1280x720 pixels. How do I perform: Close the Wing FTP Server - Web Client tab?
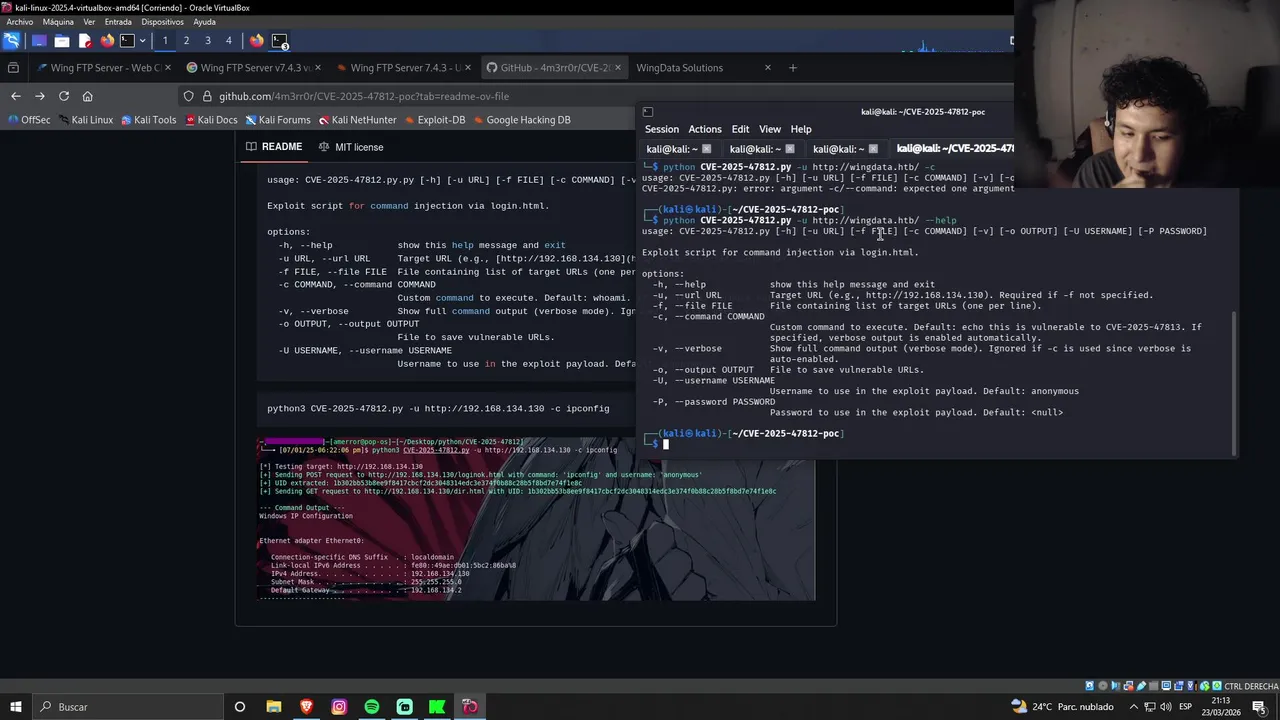167,68
